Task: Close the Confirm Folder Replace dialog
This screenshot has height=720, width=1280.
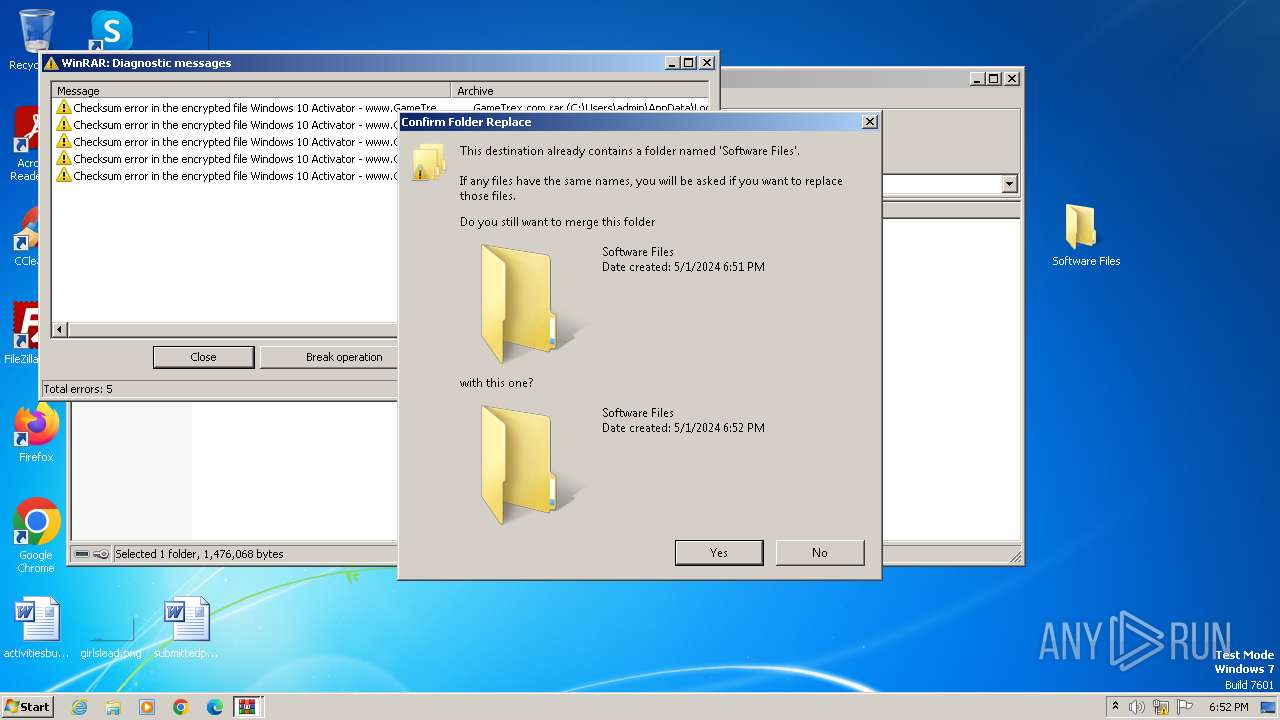Action: tap(869, 122)
